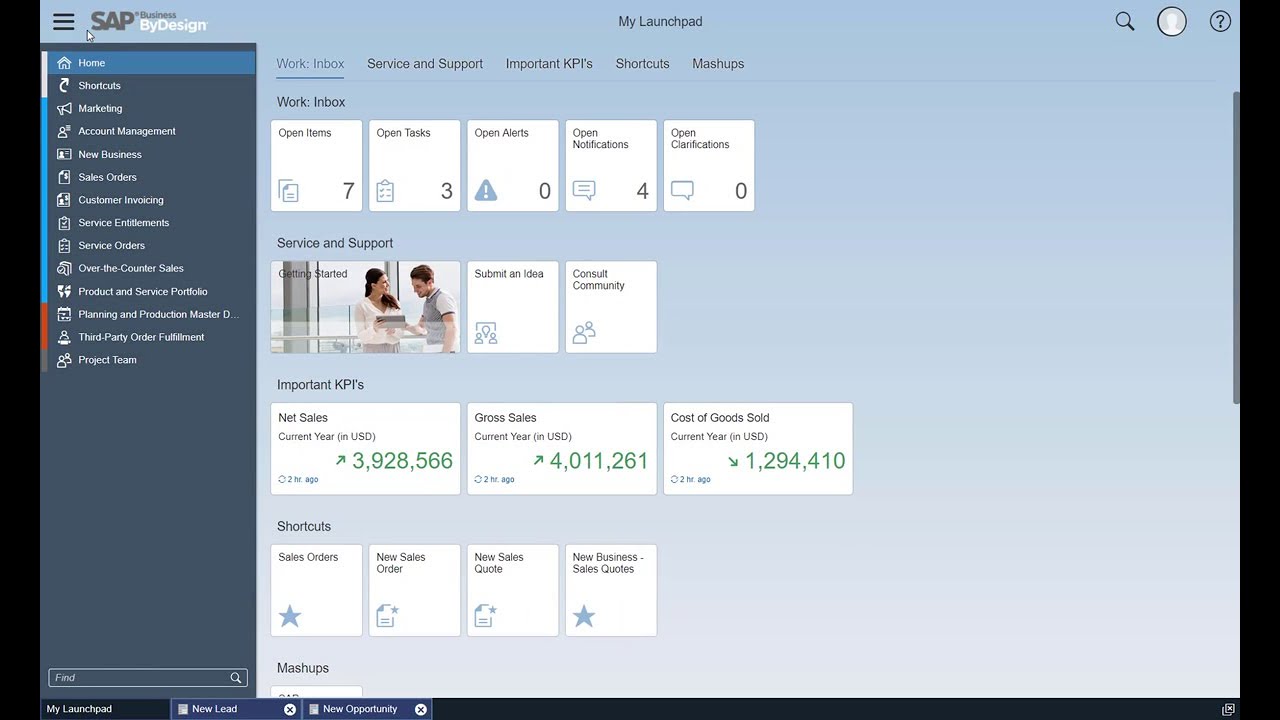Open the Cost of Goods Sold KPI tile
Viewport: 1280px width, 720px height.
(x=758, y=449)
